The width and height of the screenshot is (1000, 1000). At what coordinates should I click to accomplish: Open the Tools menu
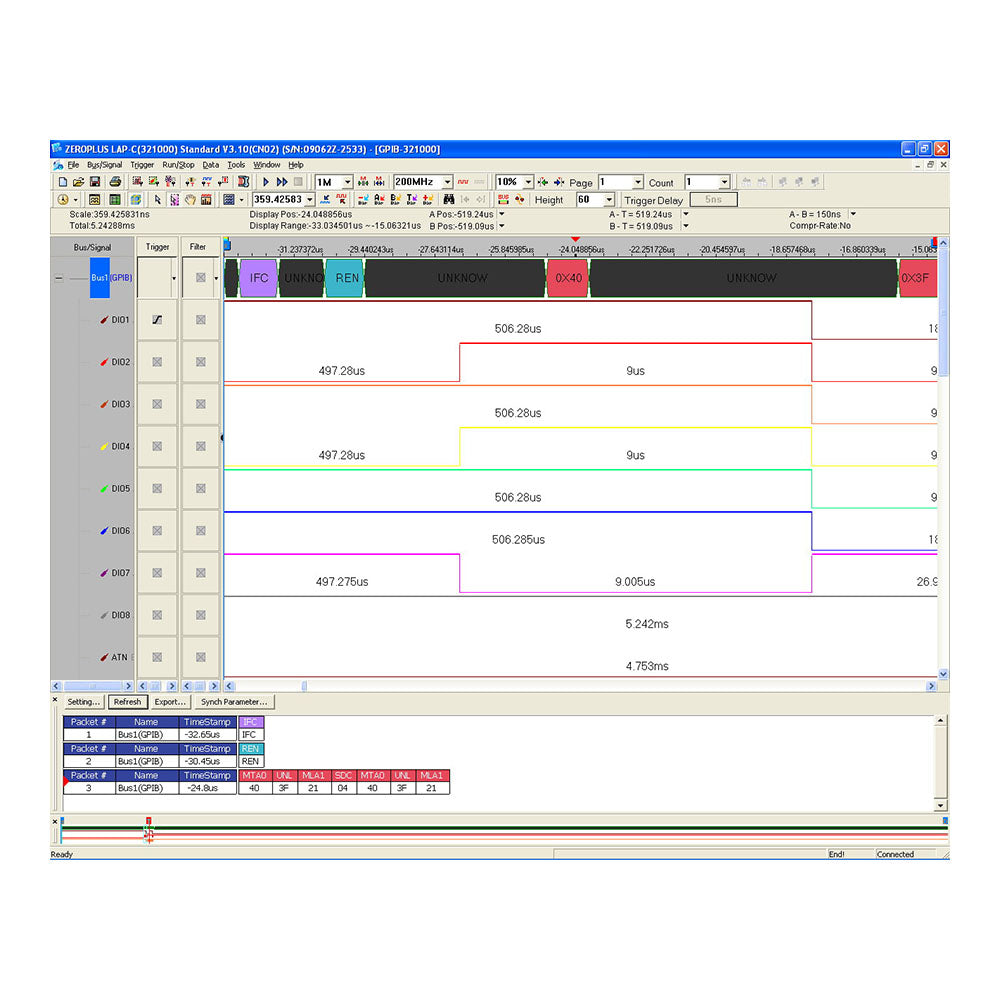[x=236, y=164]
